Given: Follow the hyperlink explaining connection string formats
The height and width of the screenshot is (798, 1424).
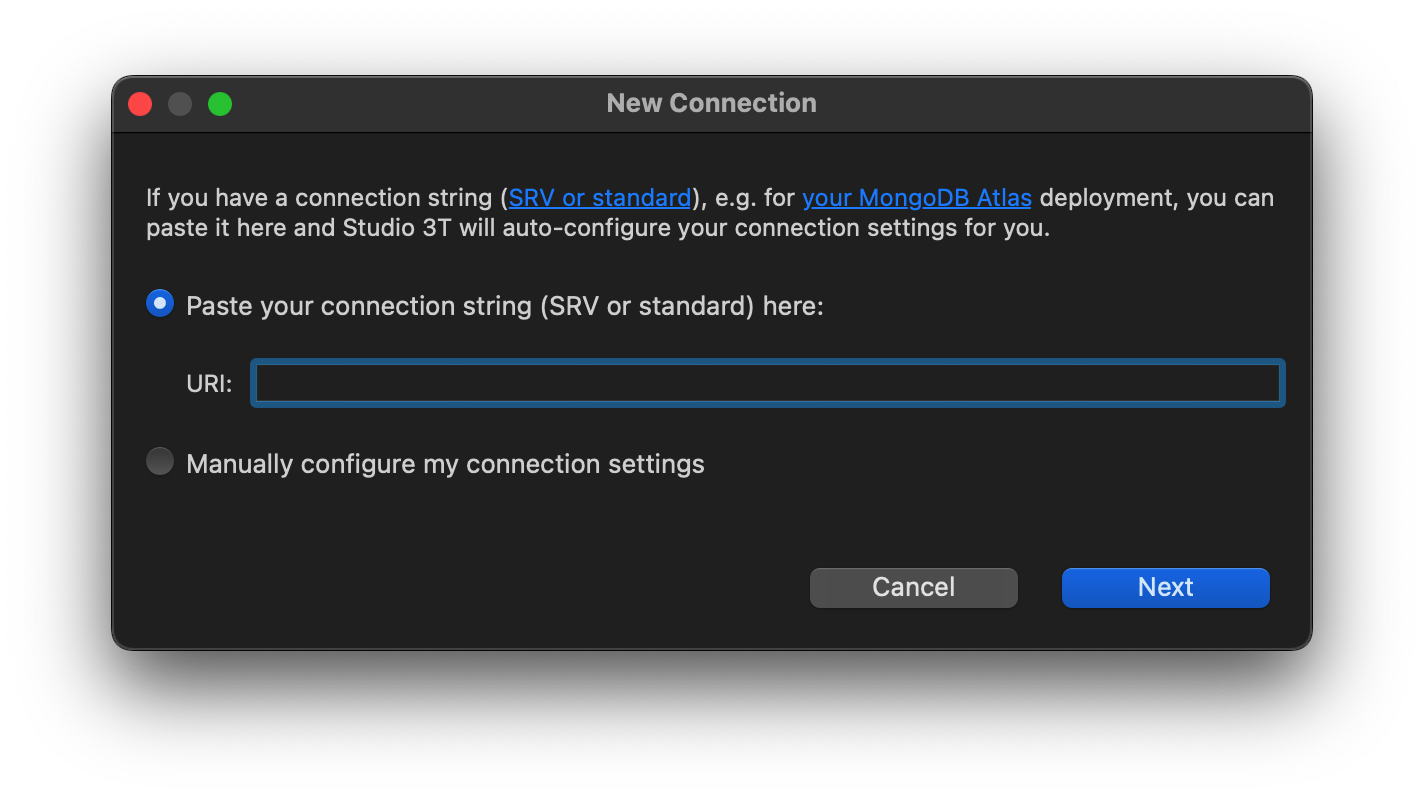Looking at the screenshot, I should tap(598, 197).
